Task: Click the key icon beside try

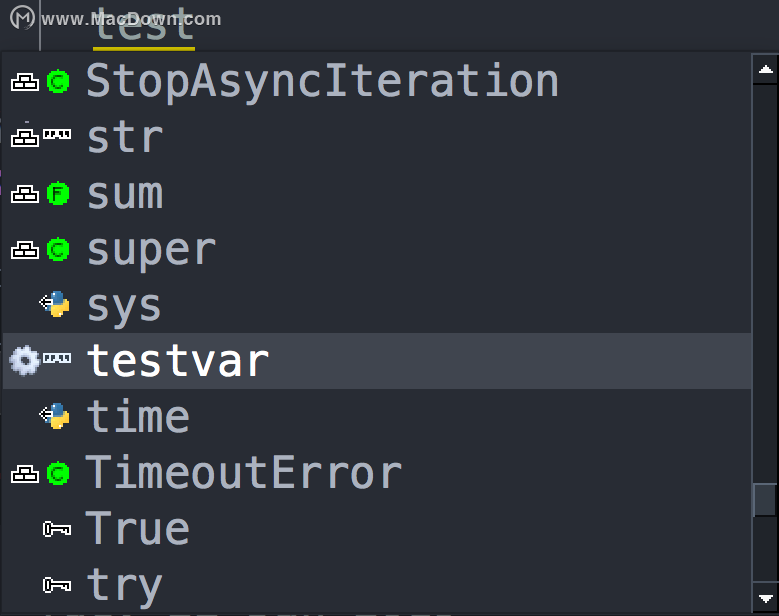Action: (57, 585)
